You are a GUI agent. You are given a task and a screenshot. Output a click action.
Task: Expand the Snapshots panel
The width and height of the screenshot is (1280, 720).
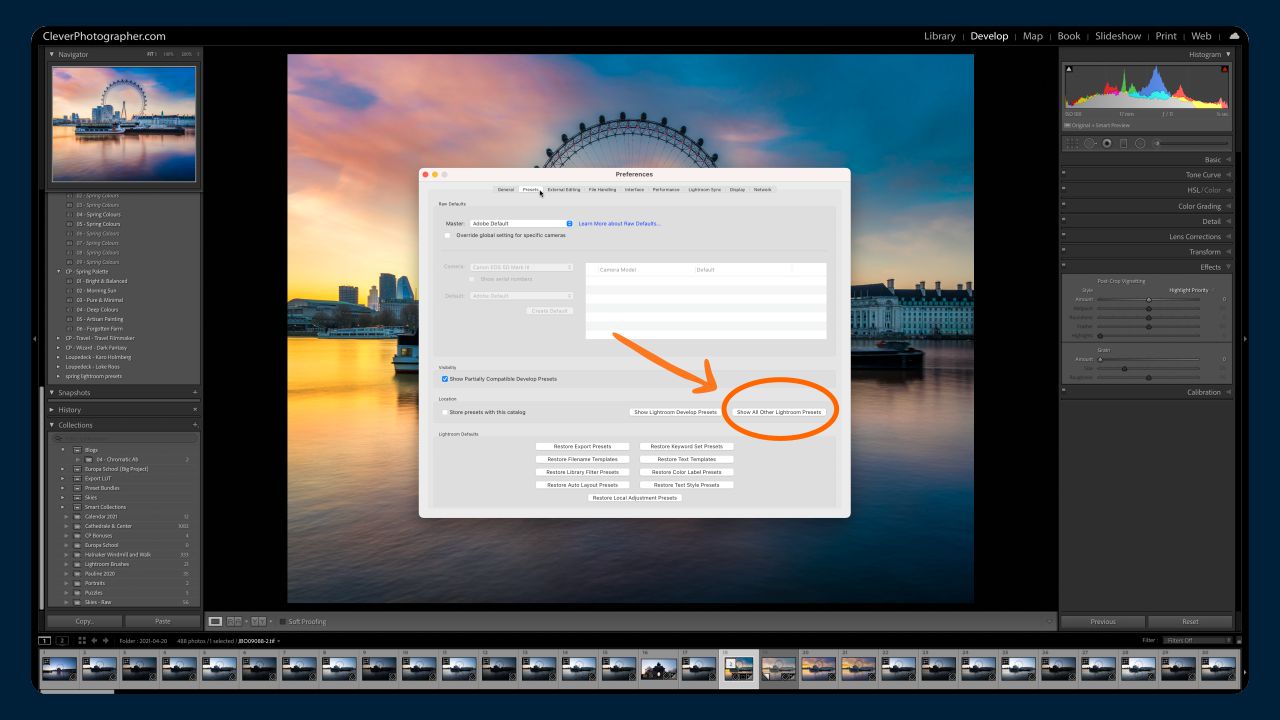coord(52,393)
